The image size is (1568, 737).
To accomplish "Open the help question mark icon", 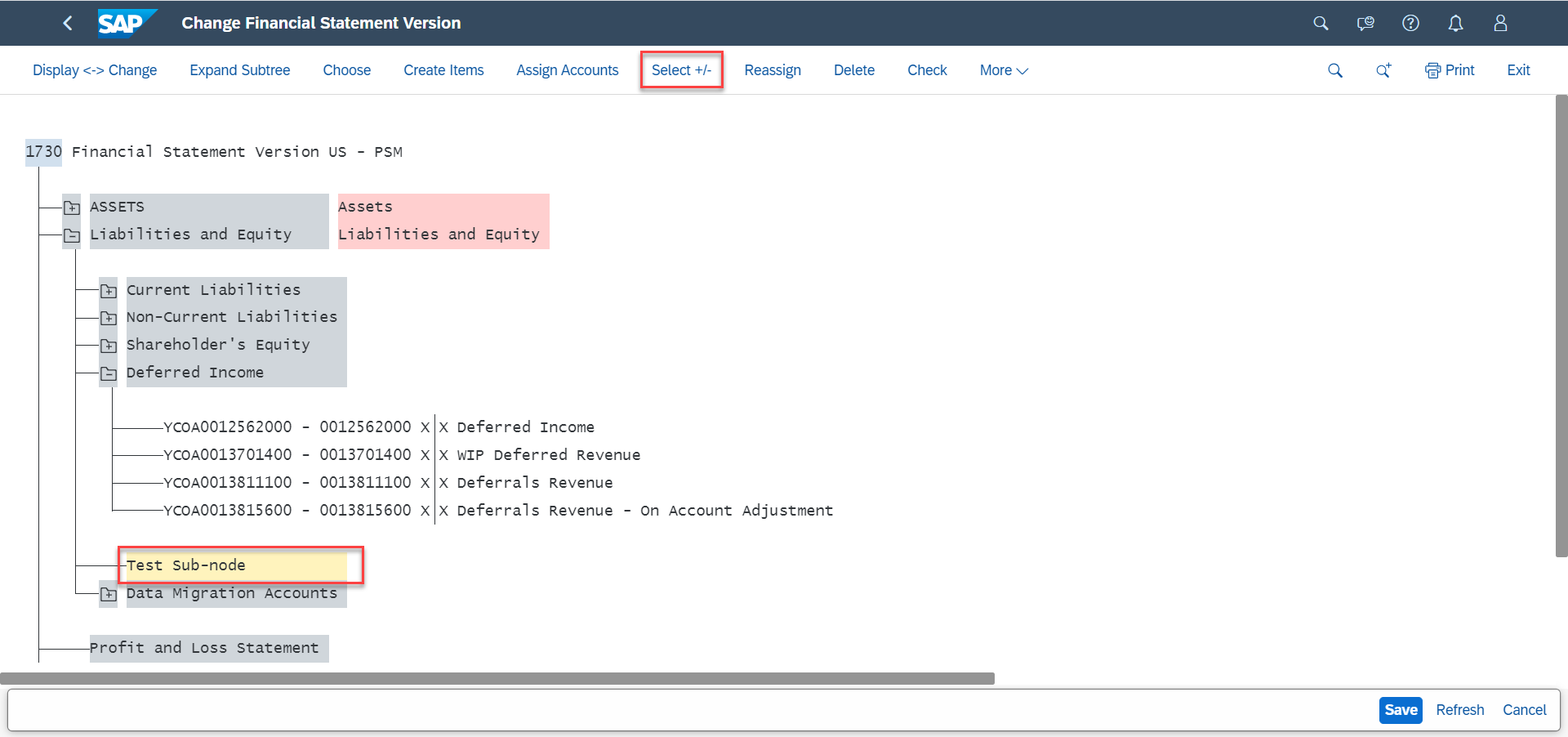I will [1410, 23].
